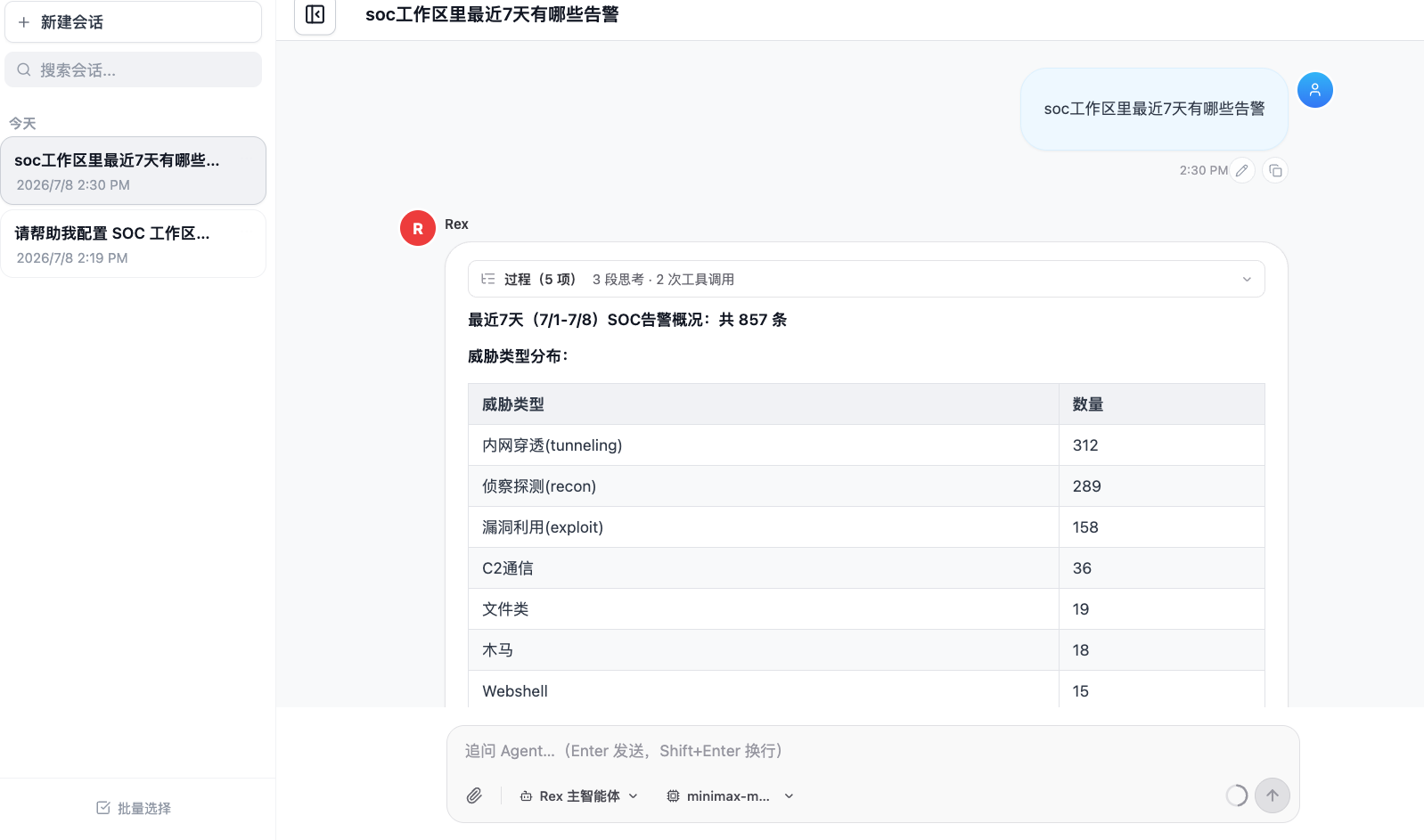Click the robot icon beside Rex 主智能体
Viewport: 1424px width, 840px height.
[x=526, y=796]
